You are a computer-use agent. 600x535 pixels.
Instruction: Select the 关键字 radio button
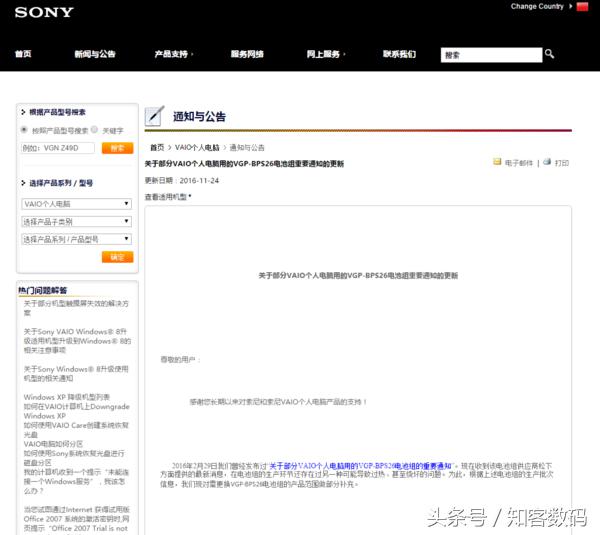[x=95, y=130]
